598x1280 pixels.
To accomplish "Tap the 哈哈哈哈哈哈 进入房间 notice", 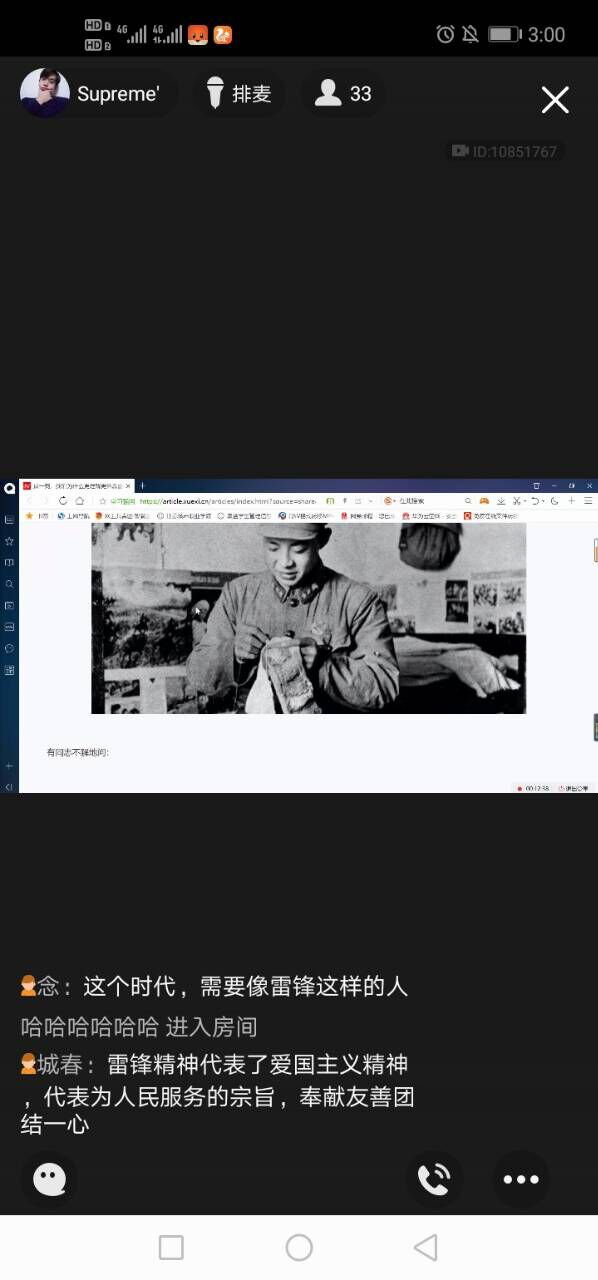I will click(139, 1027).
